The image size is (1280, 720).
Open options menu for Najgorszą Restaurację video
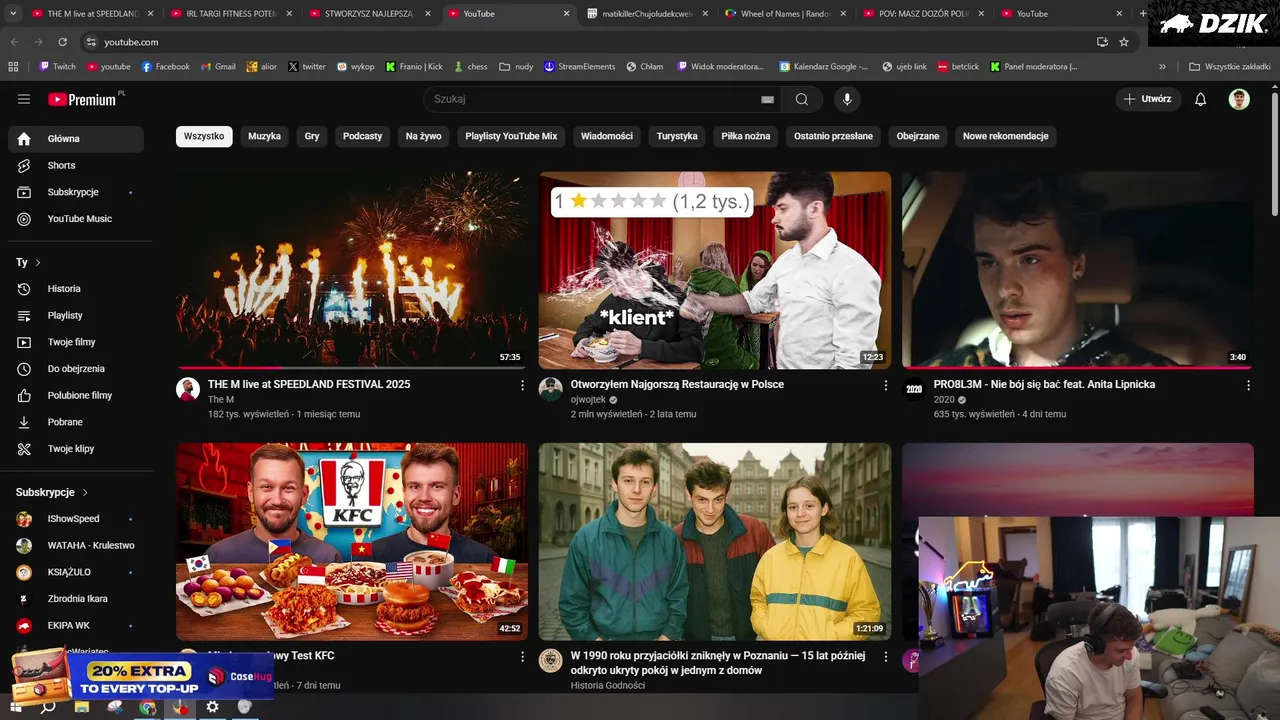[885, 385]
